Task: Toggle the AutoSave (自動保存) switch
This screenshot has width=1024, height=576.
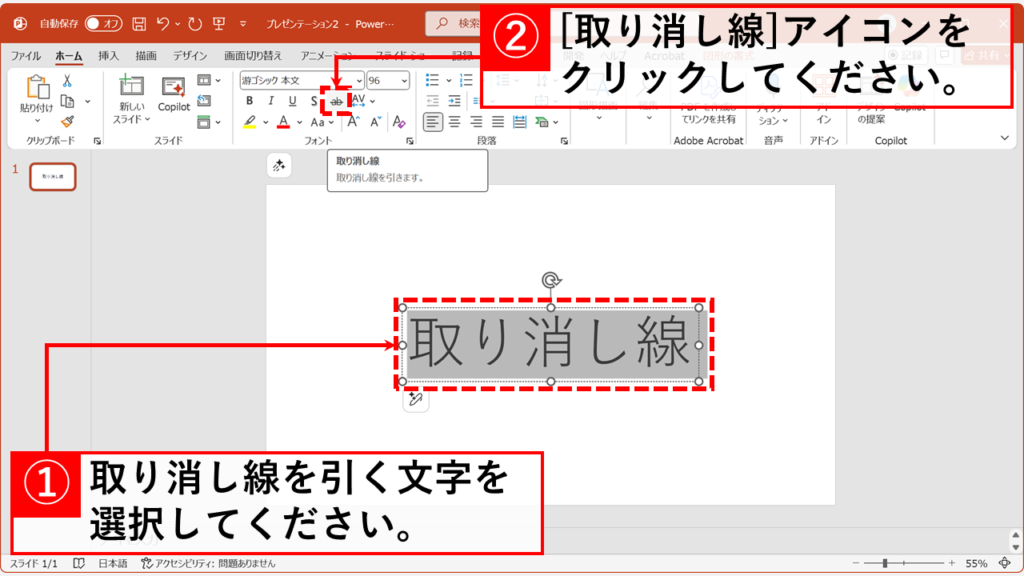Action: pos(103,22)
